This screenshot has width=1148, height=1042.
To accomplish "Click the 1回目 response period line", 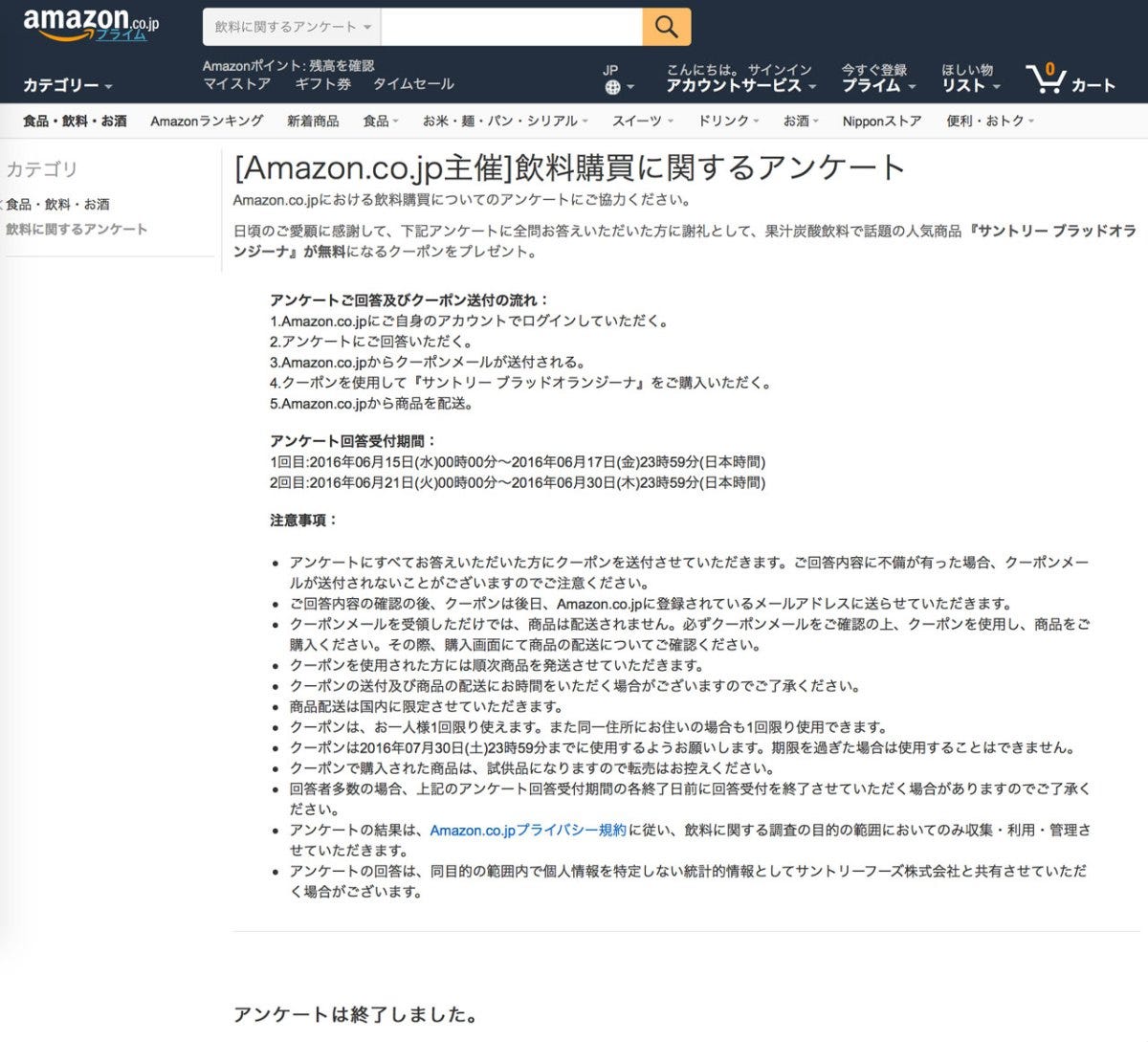I will pos(518,461).
